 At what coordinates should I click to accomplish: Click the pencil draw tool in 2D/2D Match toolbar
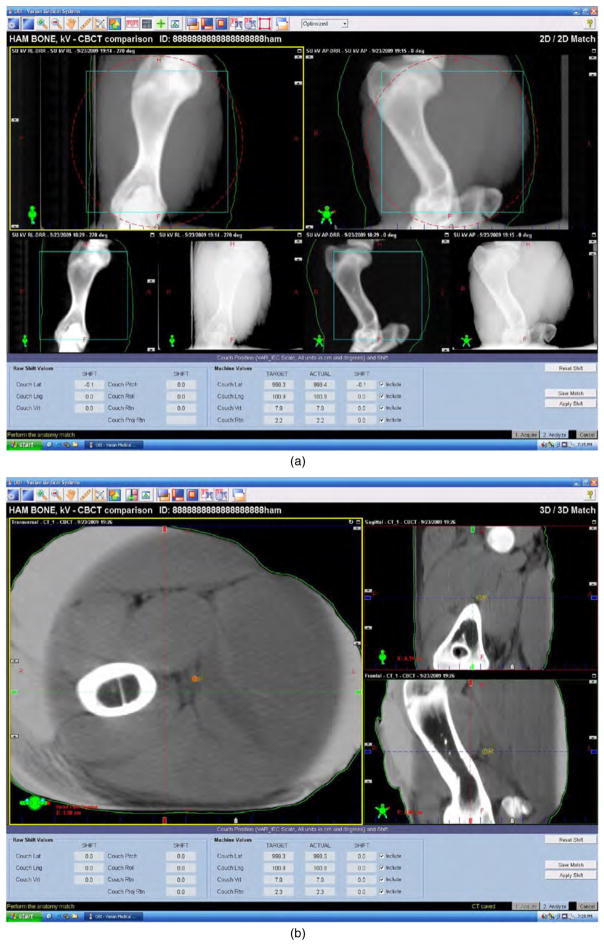(x=83, y=22)
